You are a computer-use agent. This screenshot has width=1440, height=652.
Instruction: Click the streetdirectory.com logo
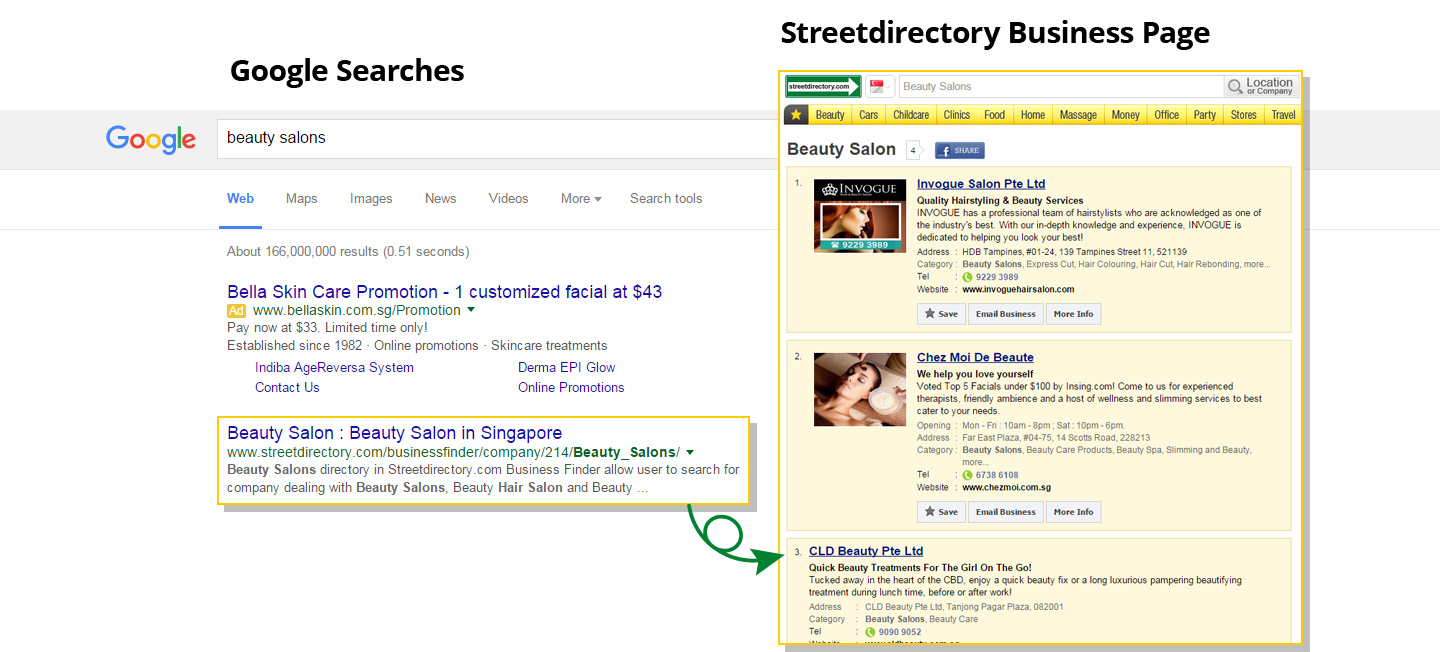click(823, 87)
